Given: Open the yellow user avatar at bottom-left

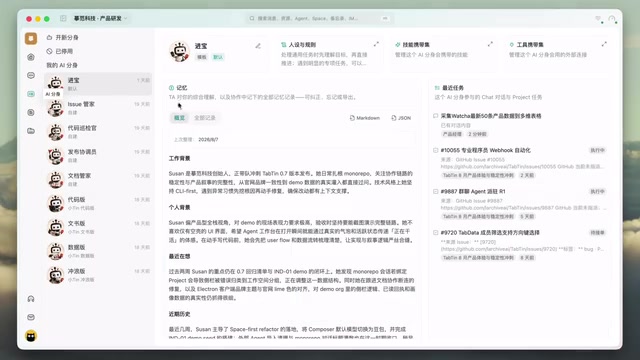Looking at the screenshot, I should tap(31, 336).
